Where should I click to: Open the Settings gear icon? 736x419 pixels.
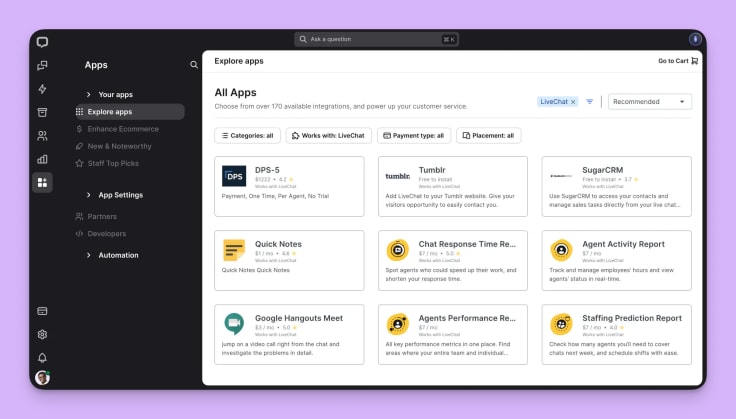42,334
